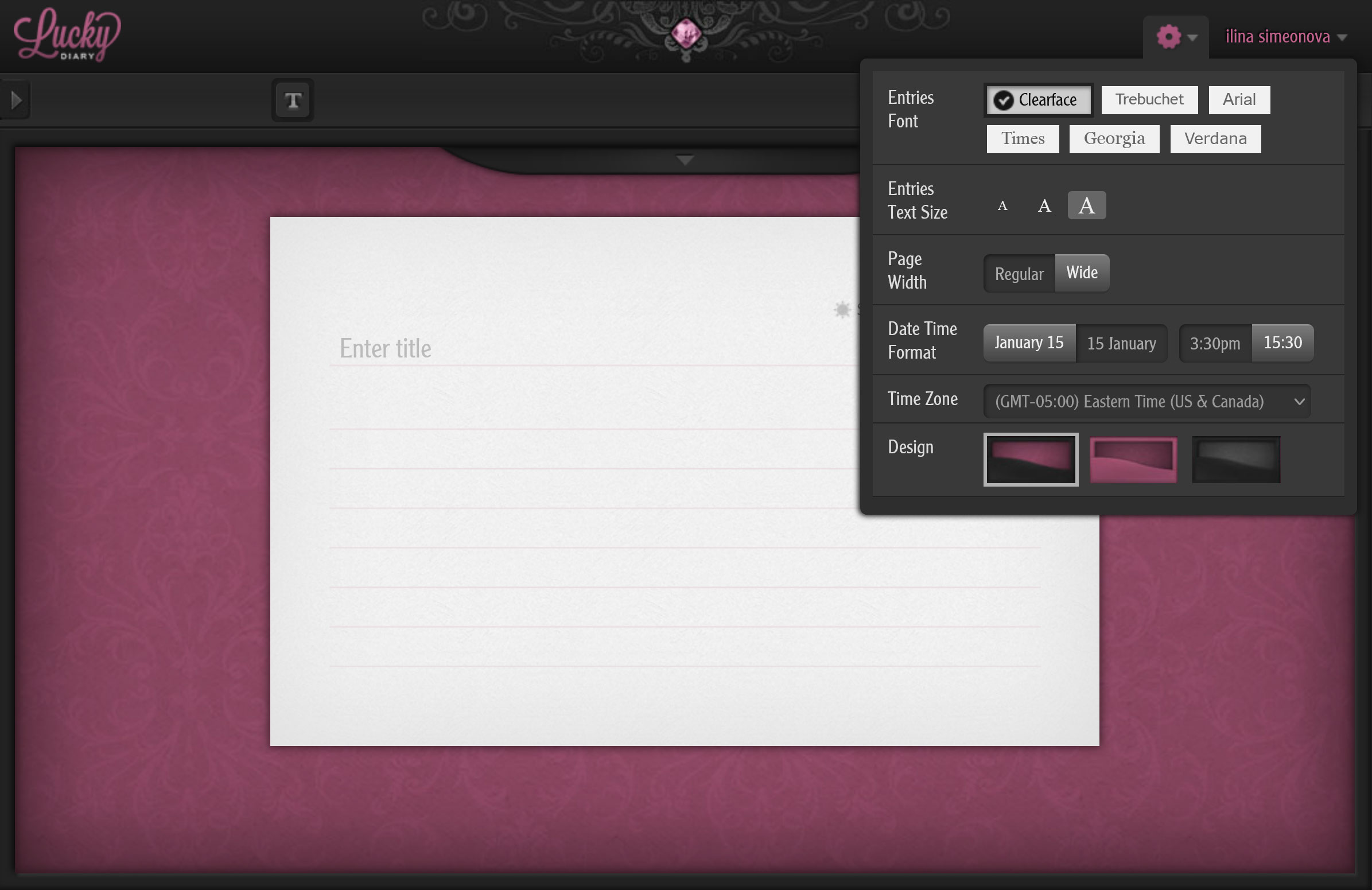
Task: Click the pink diamond jewel emblem
Action: (x=686, y=33)
